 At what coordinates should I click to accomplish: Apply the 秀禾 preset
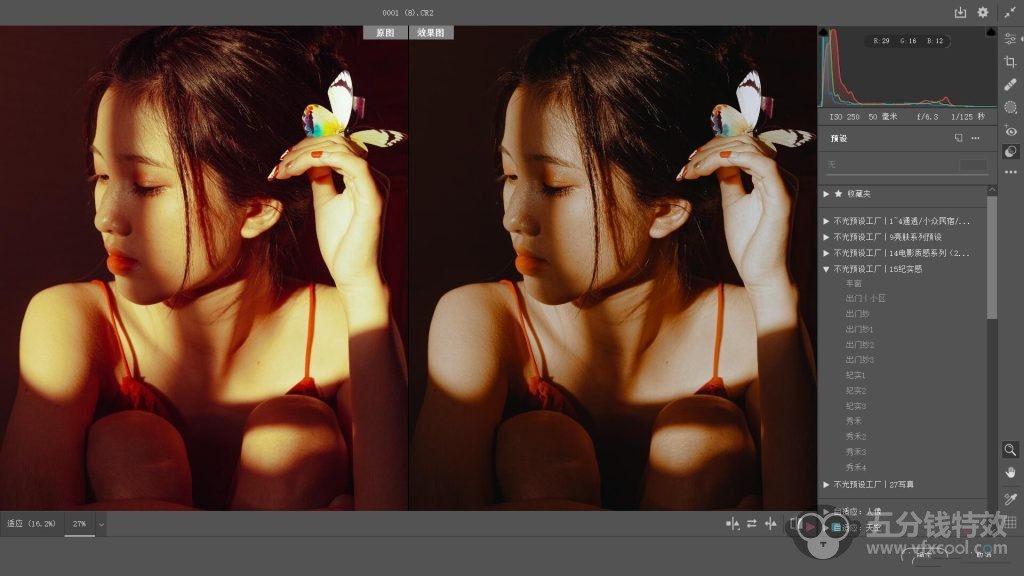[x=854, y=421]
